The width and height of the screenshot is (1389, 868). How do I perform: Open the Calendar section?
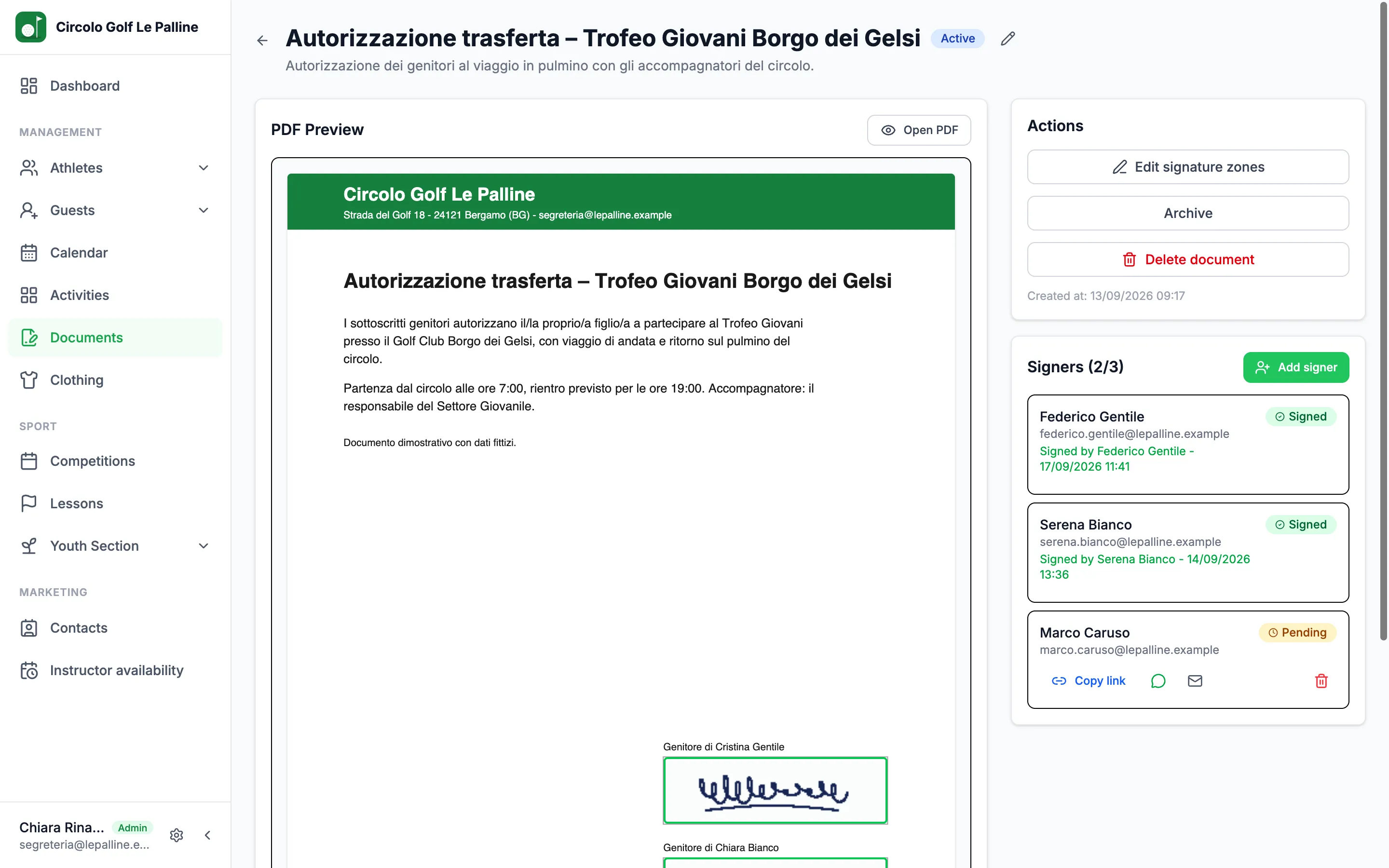pyautogui.click(x=115, y=253)
